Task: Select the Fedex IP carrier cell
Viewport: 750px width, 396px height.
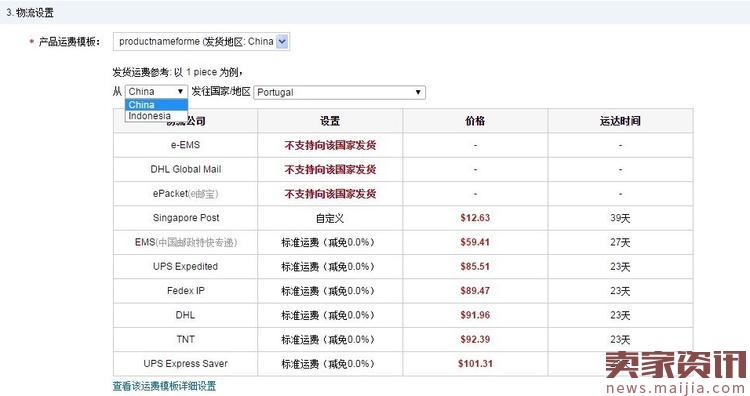Action: coord(186,291)
